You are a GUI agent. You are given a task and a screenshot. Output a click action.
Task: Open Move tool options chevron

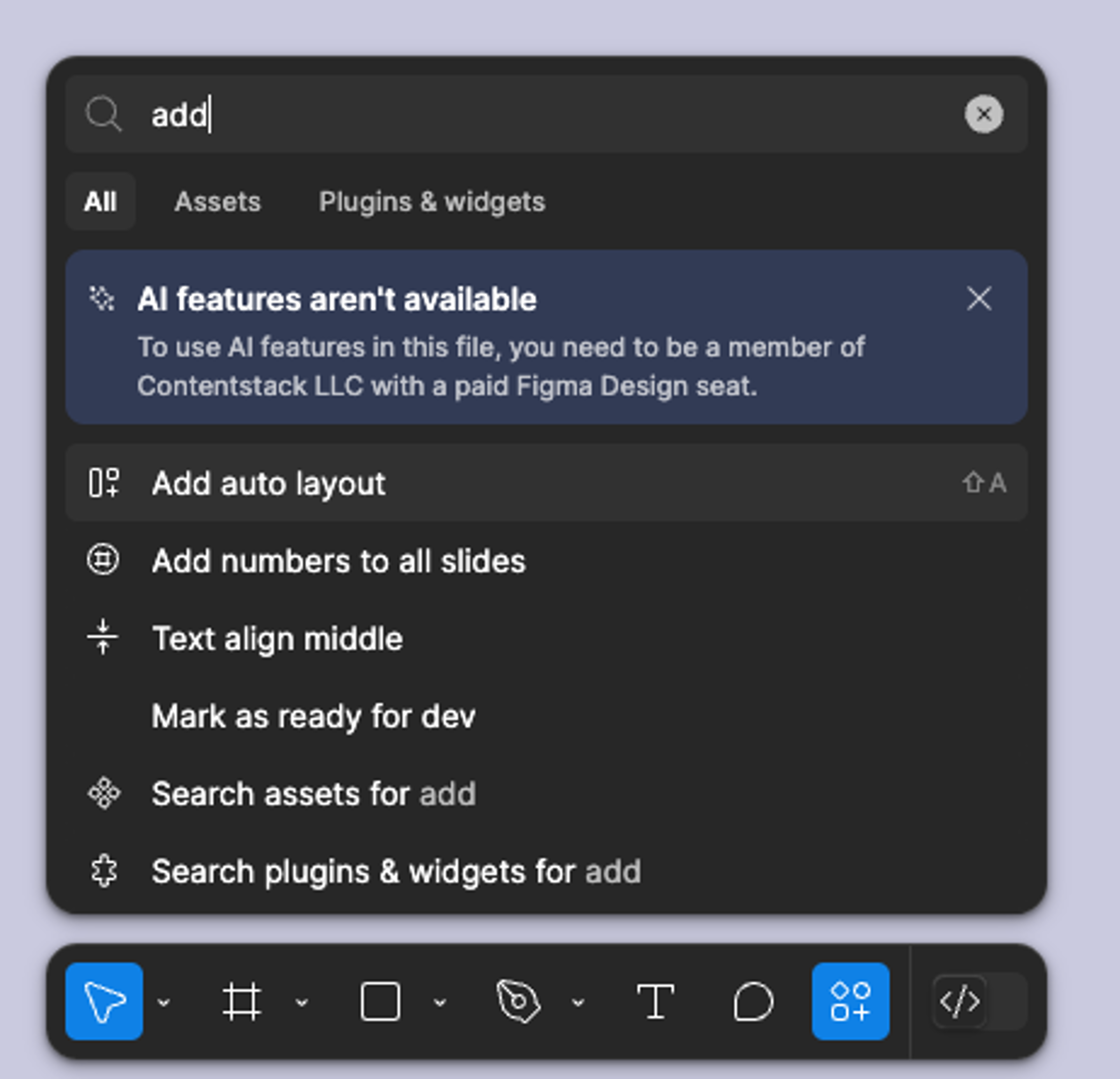[164, 1002]
